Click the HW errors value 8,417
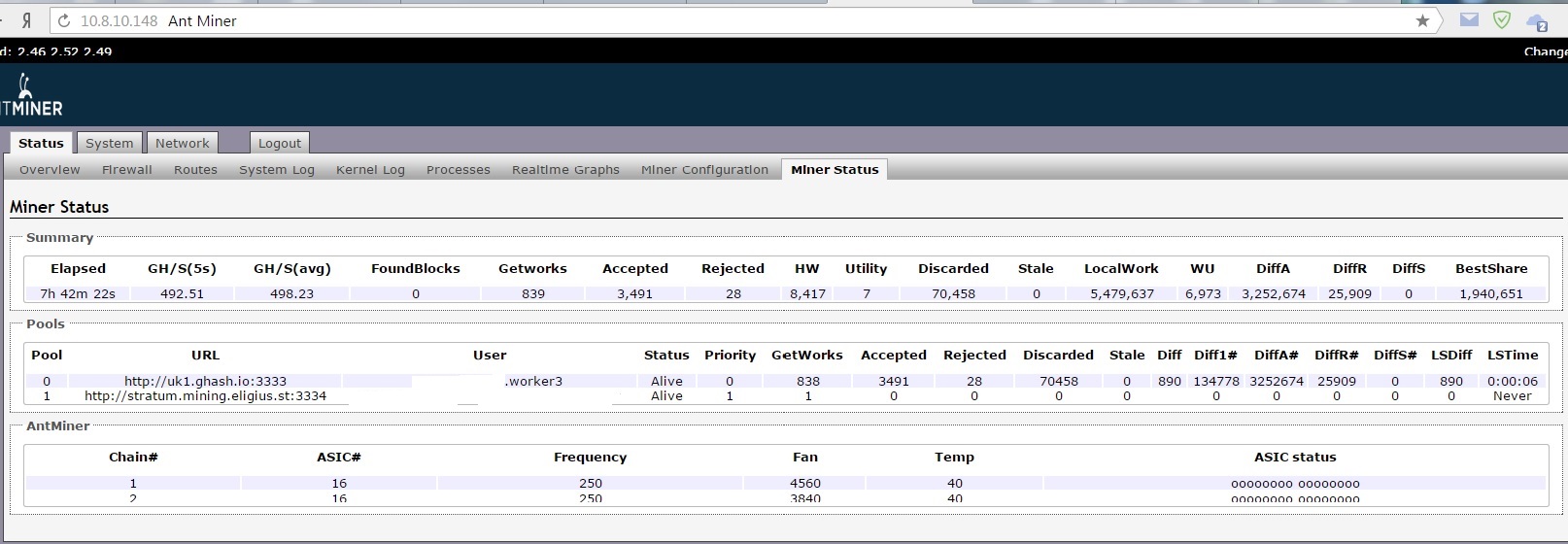 pos(807,293)
